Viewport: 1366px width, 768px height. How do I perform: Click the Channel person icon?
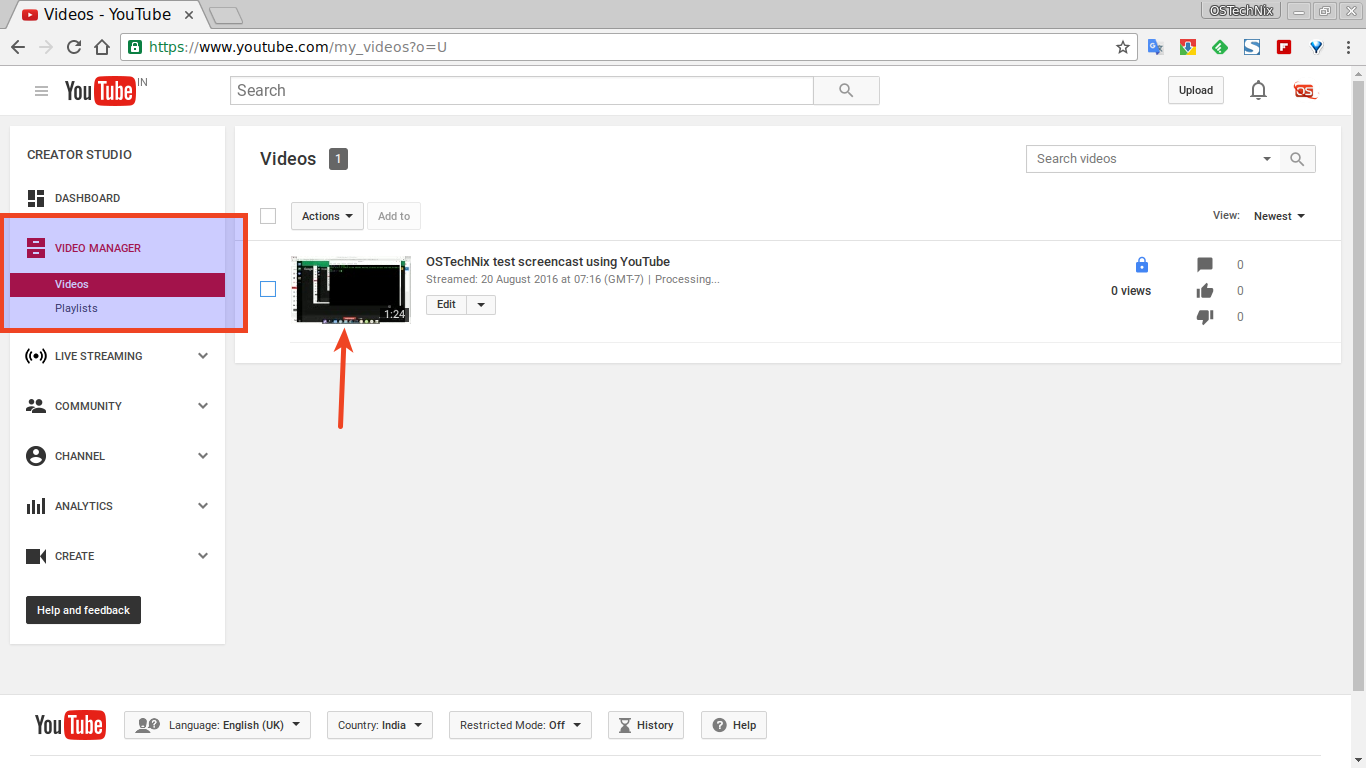pos(36,456)
